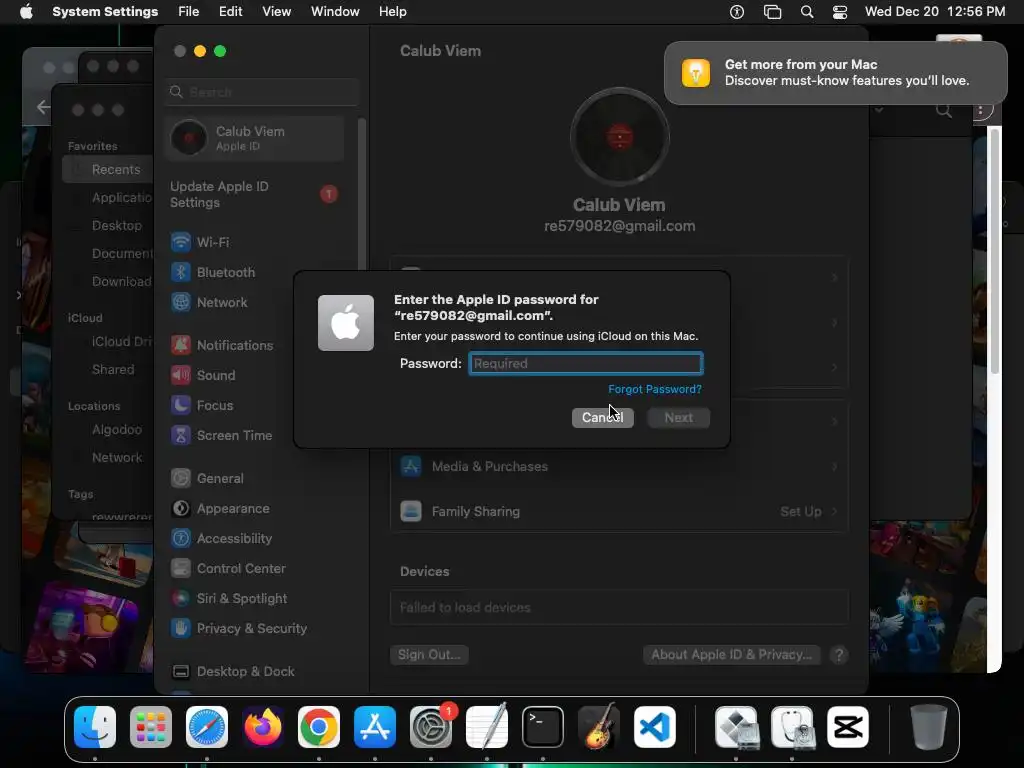
Task: Click the settings sidebar Search field
Action: pyautogui.click(x=262, y=92)
